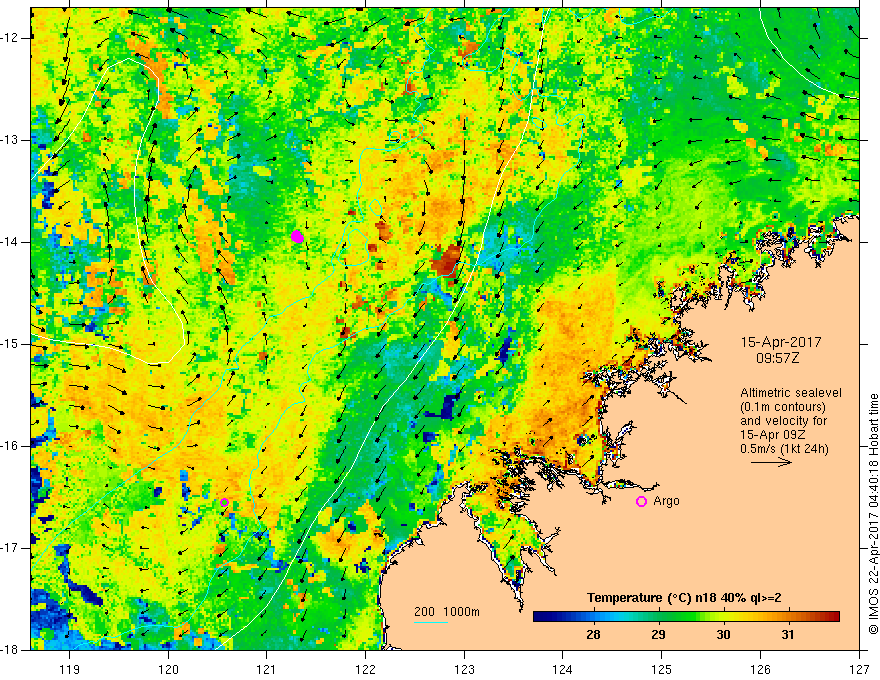
Task: Click the 'Altimetric sealevel' legend text
Action: coord(791,393)
